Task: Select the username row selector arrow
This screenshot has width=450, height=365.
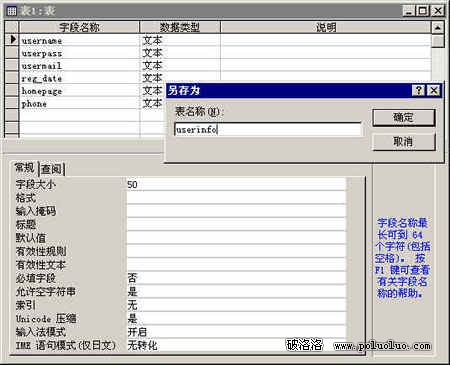Action: [12, 40]
